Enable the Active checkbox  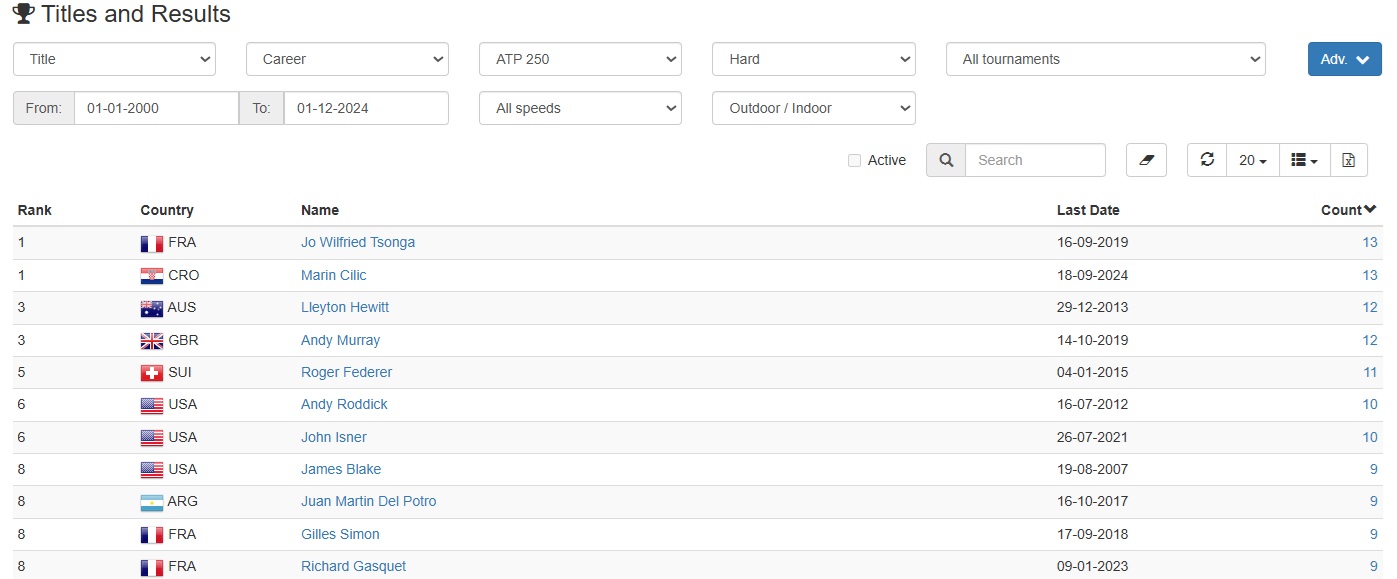(x=854, y=160)
